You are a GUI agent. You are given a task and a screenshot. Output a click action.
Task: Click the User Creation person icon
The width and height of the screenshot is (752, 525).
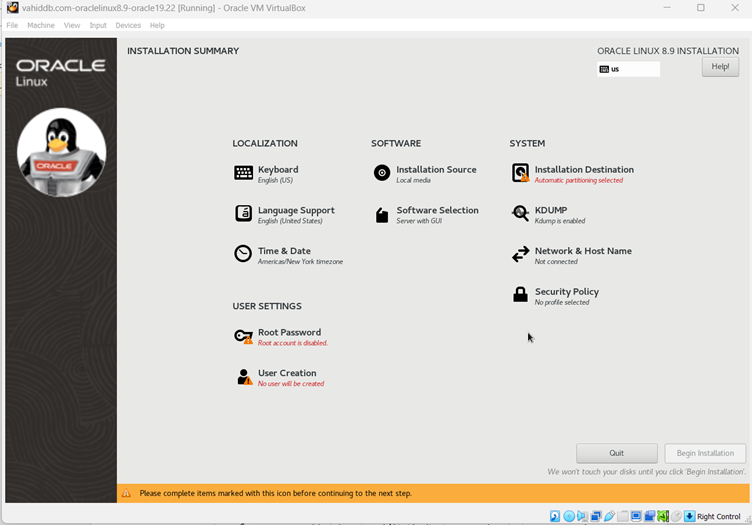coord(243,377)
